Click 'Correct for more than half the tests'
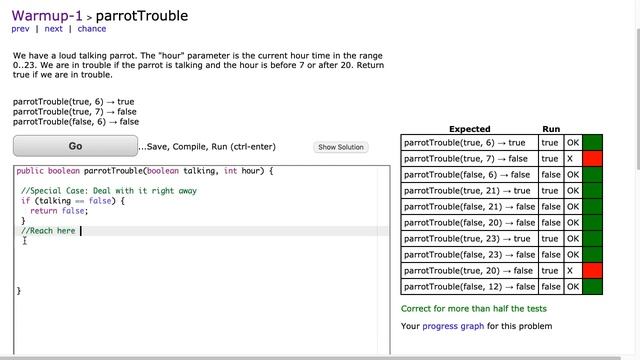Viewport: 640px width, 360px height. tap(473, 309)
